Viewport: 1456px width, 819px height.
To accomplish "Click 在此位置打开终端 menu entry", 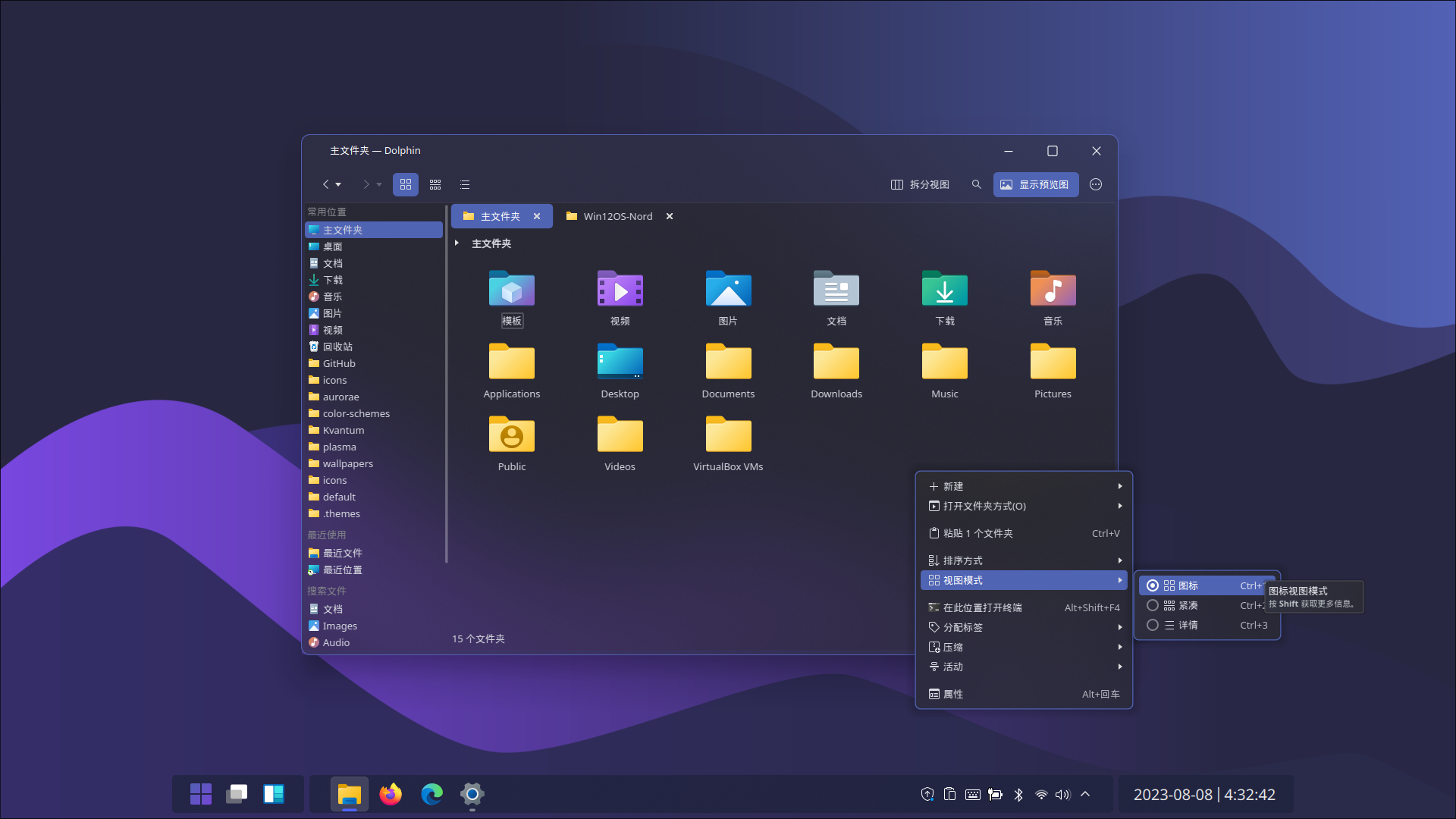I will click(x=1024, y=607).
